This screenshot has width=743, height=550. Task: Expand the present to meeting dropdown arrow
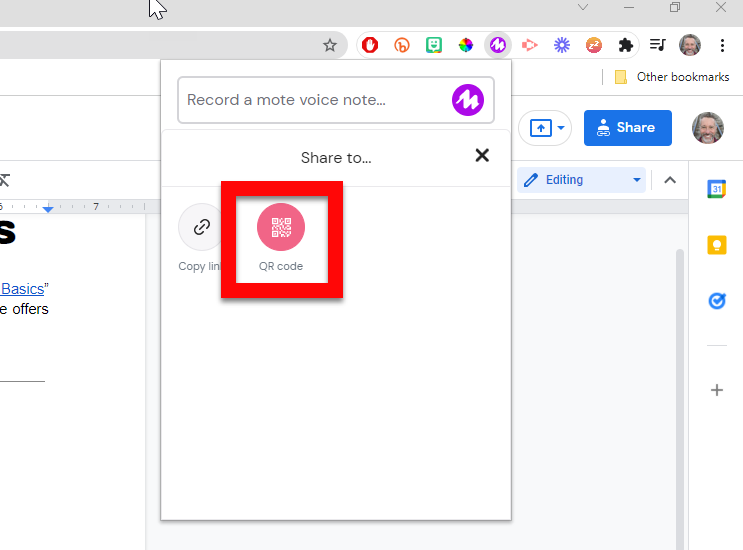pyautogui.click(x=561, y=128)
